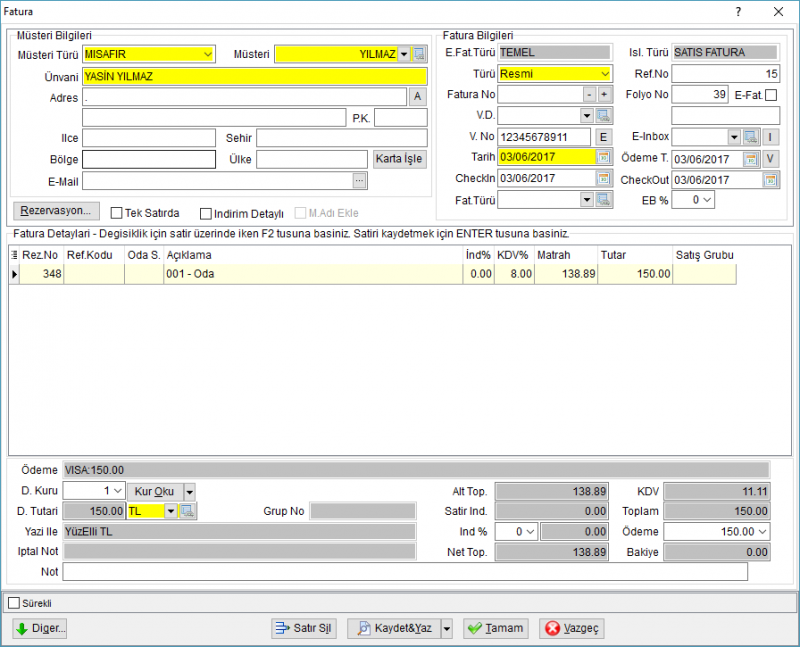Open calendar picker for CheckIn date
The width and height of the screenshot is (800, 647).
coord(603,178)
